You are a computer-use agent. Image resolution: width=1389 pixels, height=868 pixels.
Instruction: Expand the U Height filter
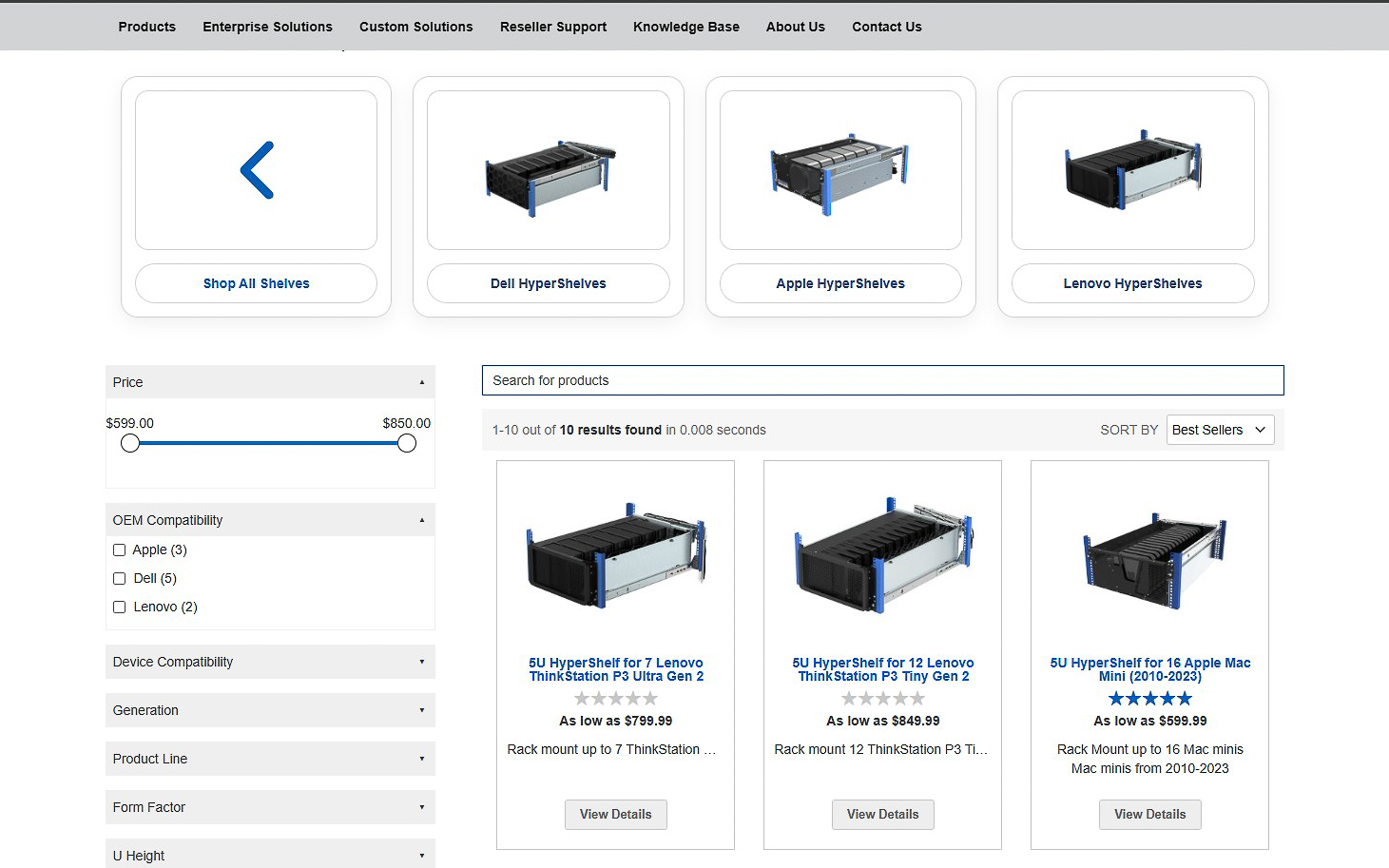coord(270,854)
